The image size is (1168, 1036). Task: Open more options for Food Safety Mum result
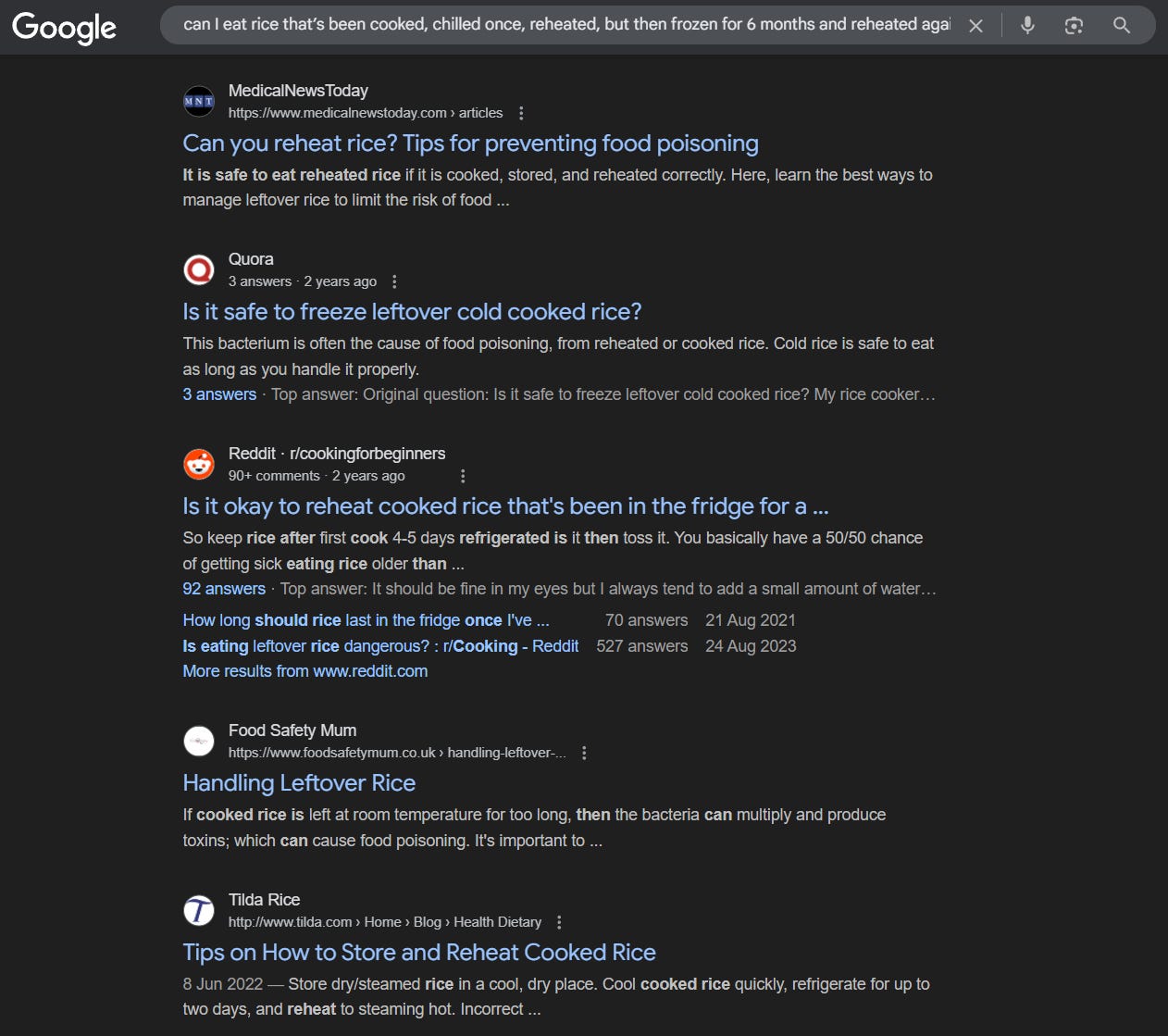584,753
